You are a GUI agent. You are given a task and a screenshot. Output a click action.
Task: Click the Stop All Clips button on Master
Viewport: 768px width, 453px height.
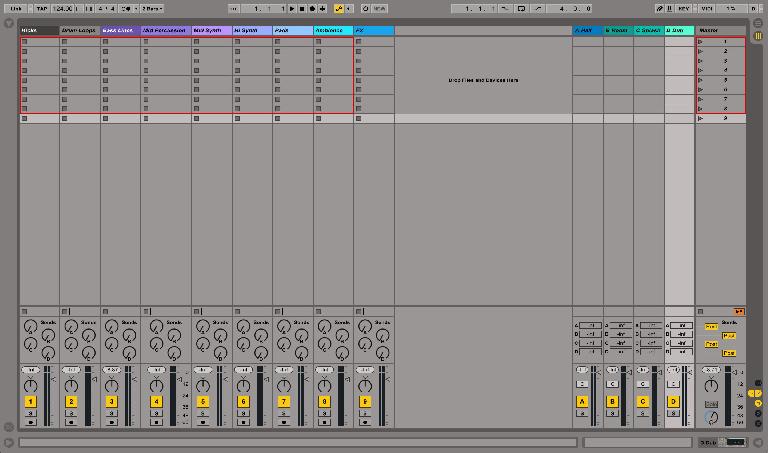tap(700, 311)
